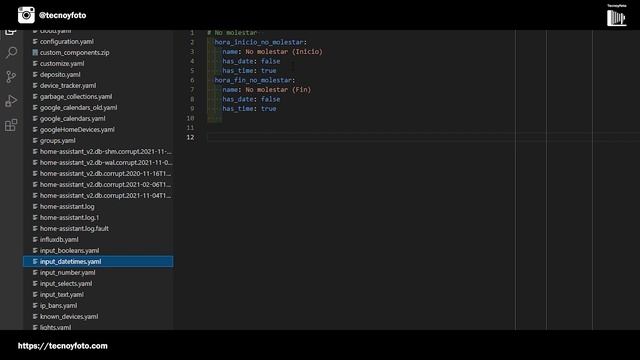Click the file icon beside input_datetimes.yaml
Image resolution: width=640 pixels, height=360 pixels.
[x=35, y=262]
